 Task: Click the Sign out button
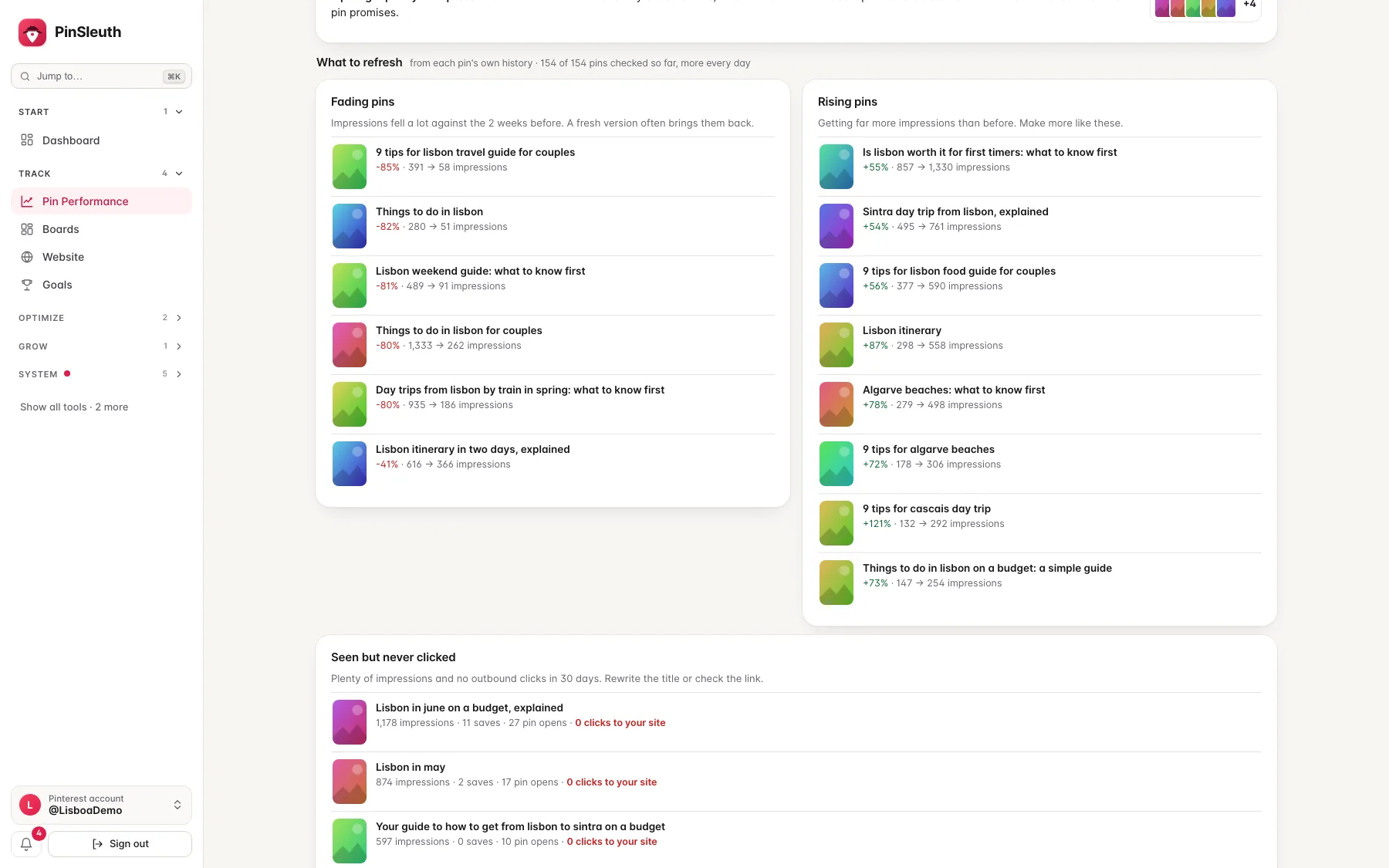pyautogui.click(x=120, y=844)
